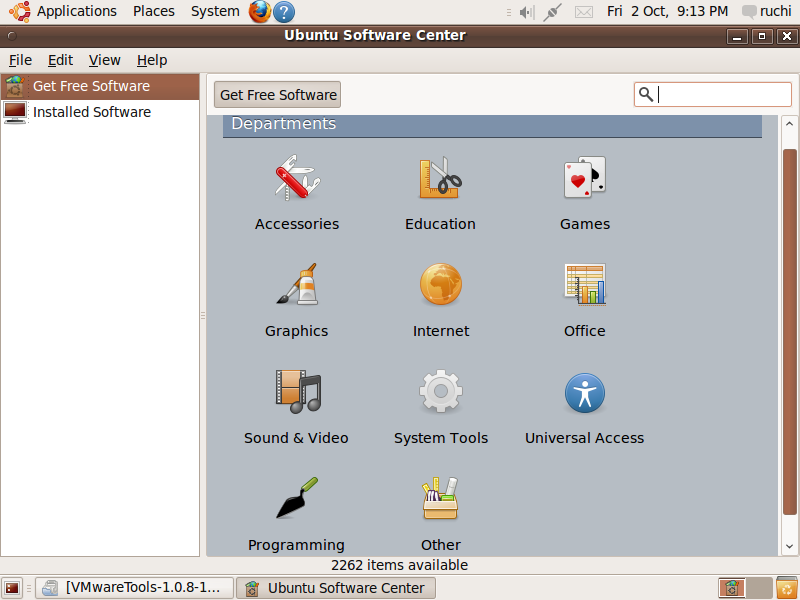Open the Other department box icon
The height and width of the screenshot is (600, 800).
pyautogui.click(x=441, y=498)
